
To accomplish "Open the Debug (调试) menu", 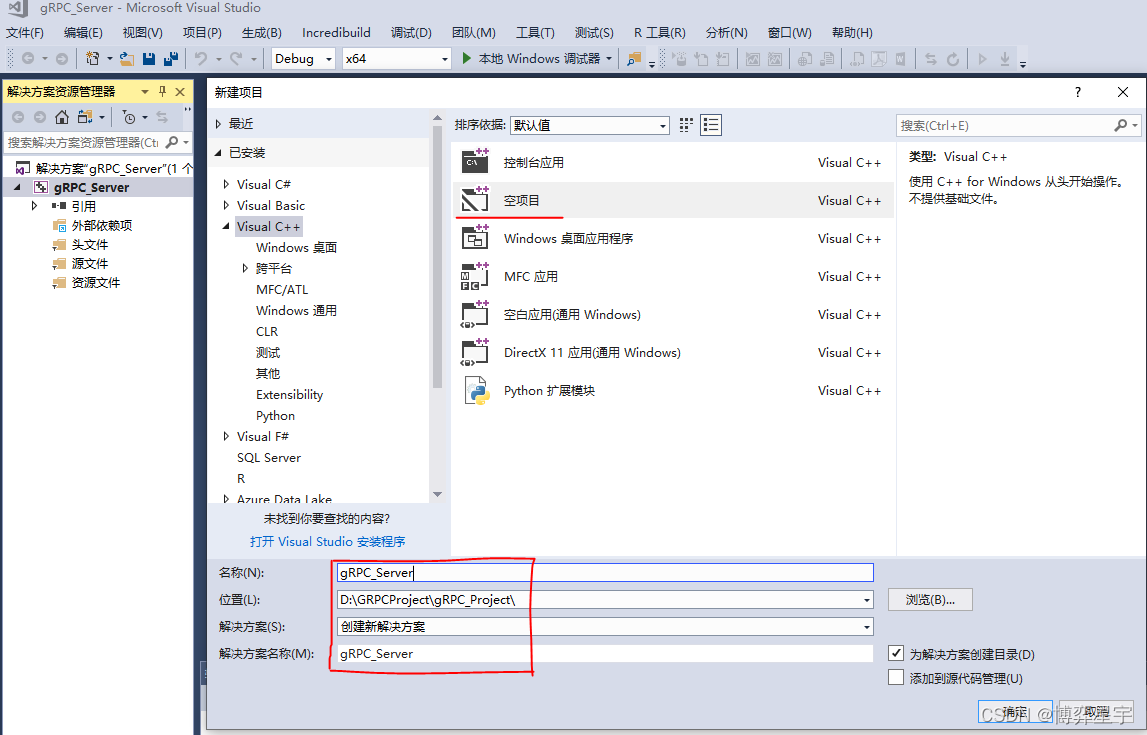I will pos(411,33).
